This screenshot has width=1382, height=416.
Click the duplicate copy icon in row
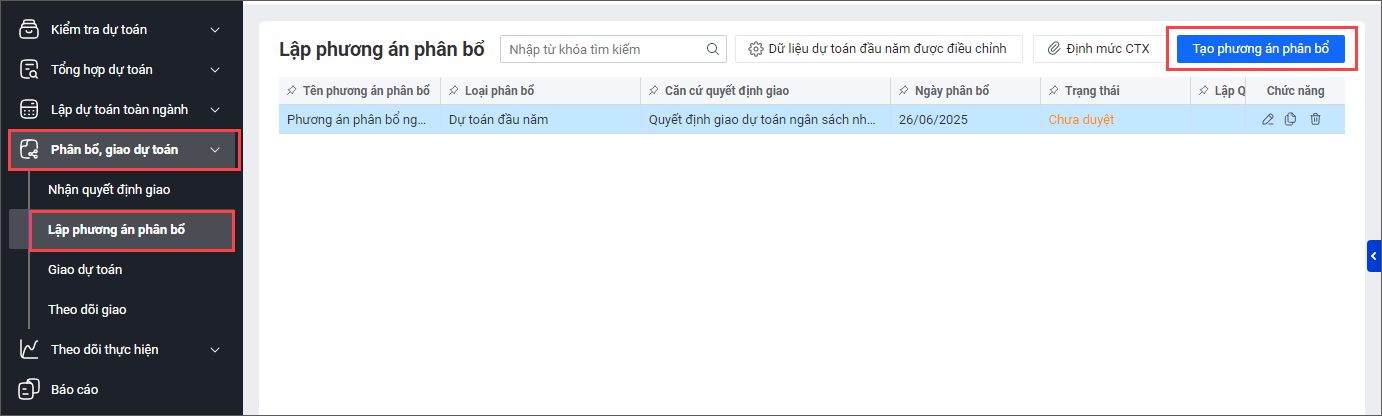tap(1290, 120)
